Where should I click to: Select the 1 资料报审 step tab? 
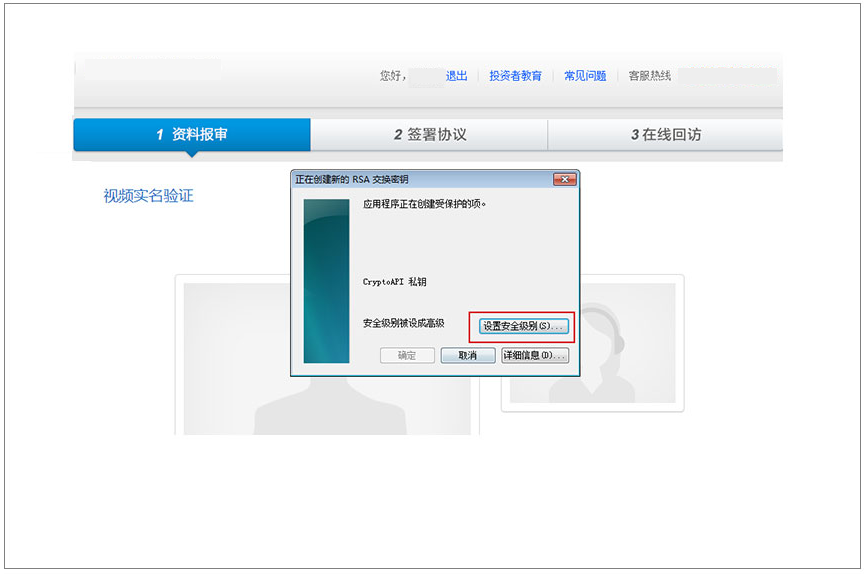(192, 134)
